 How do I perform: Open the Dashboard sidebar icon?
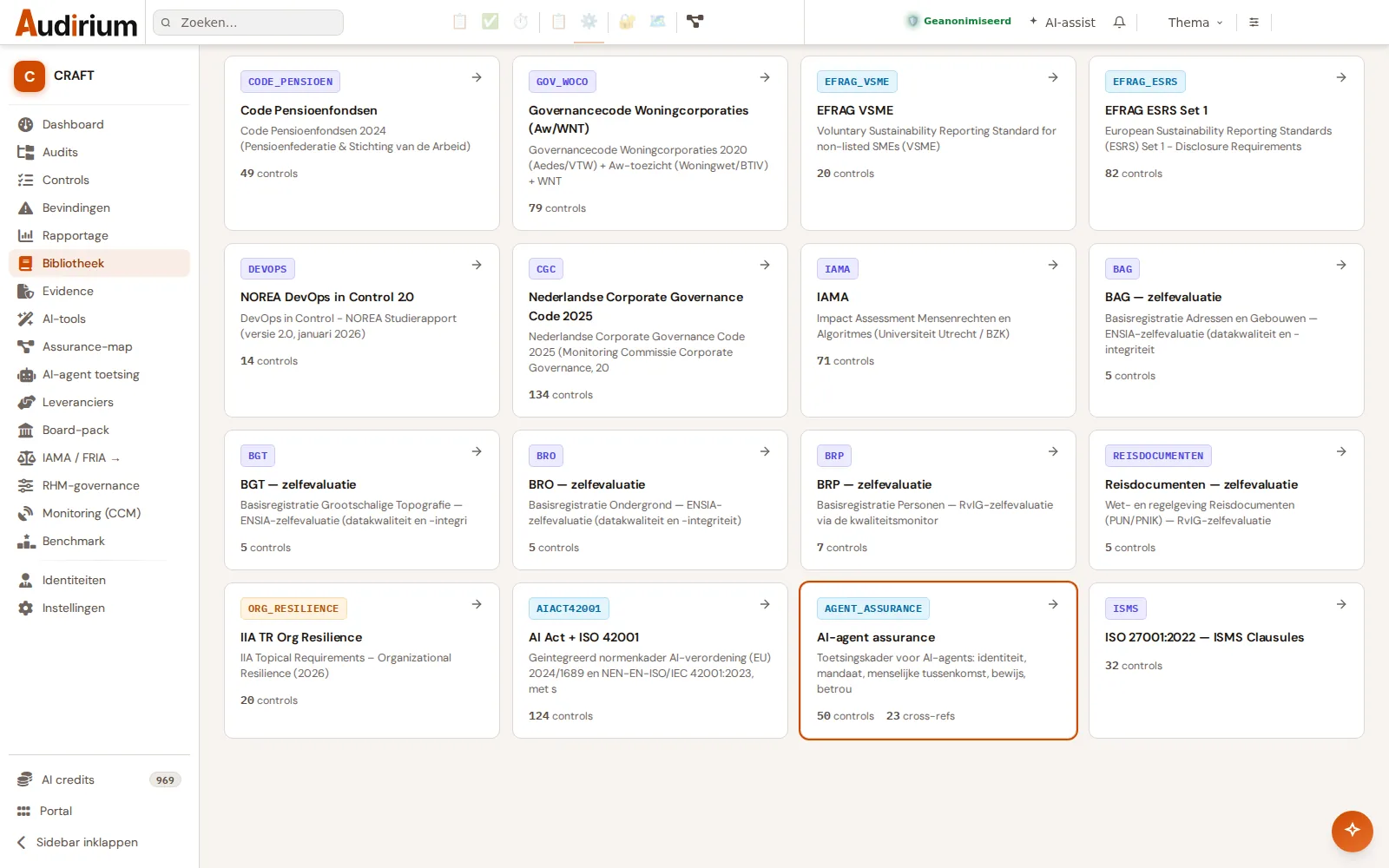(25, 124)
